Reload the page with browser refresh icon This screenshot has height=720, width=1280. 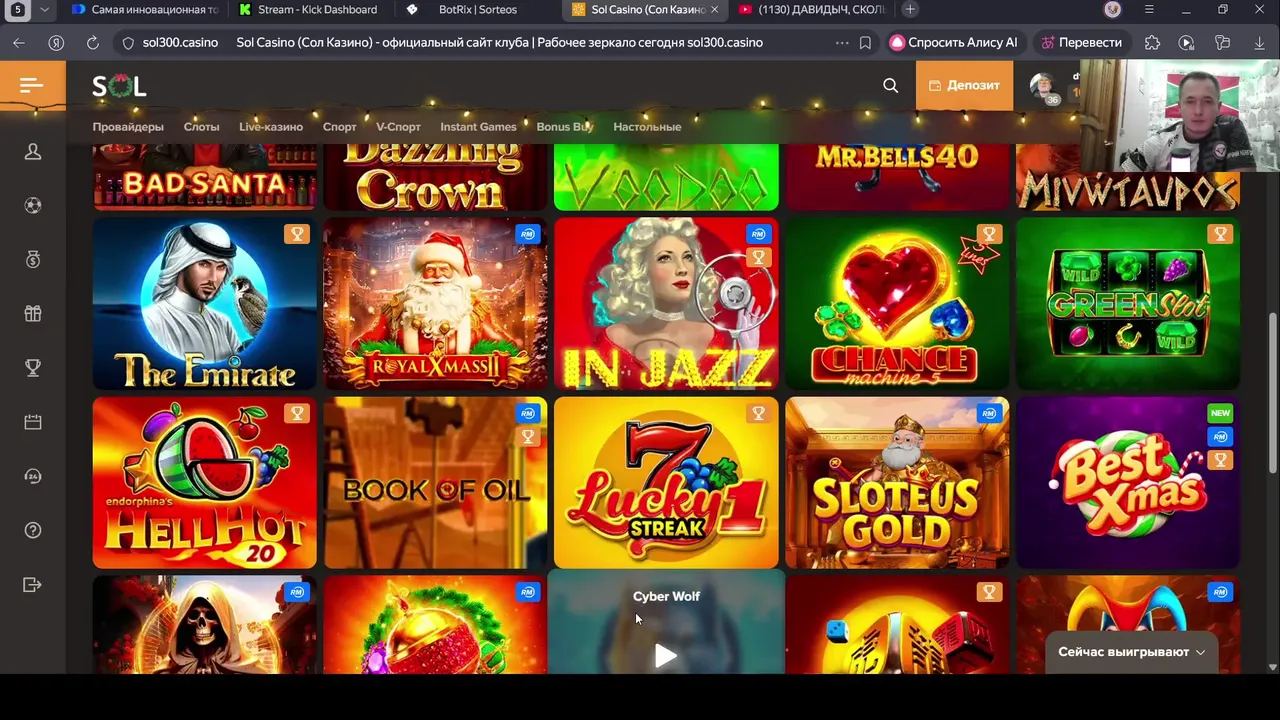click(x=92, y=43)
